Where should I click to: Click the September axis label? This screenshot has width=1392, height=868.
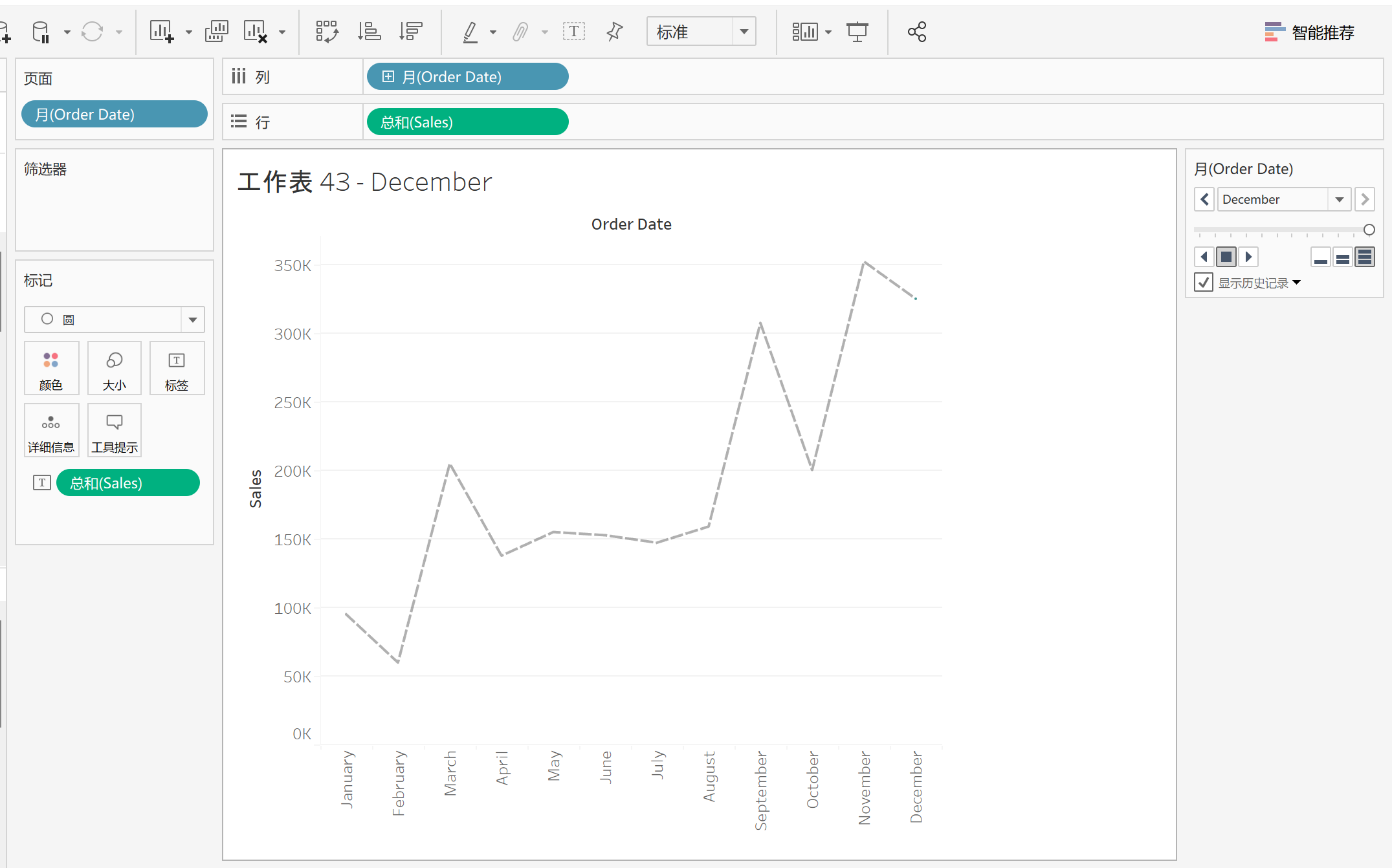click(x=761, y=790)
